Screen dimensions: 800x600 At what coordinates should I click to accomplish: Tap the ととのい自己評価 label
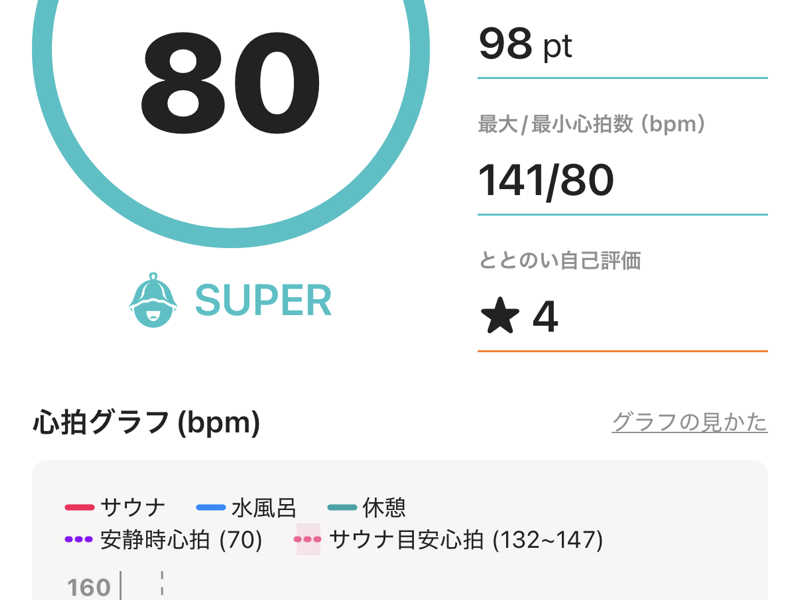click(x=559, y=261)
